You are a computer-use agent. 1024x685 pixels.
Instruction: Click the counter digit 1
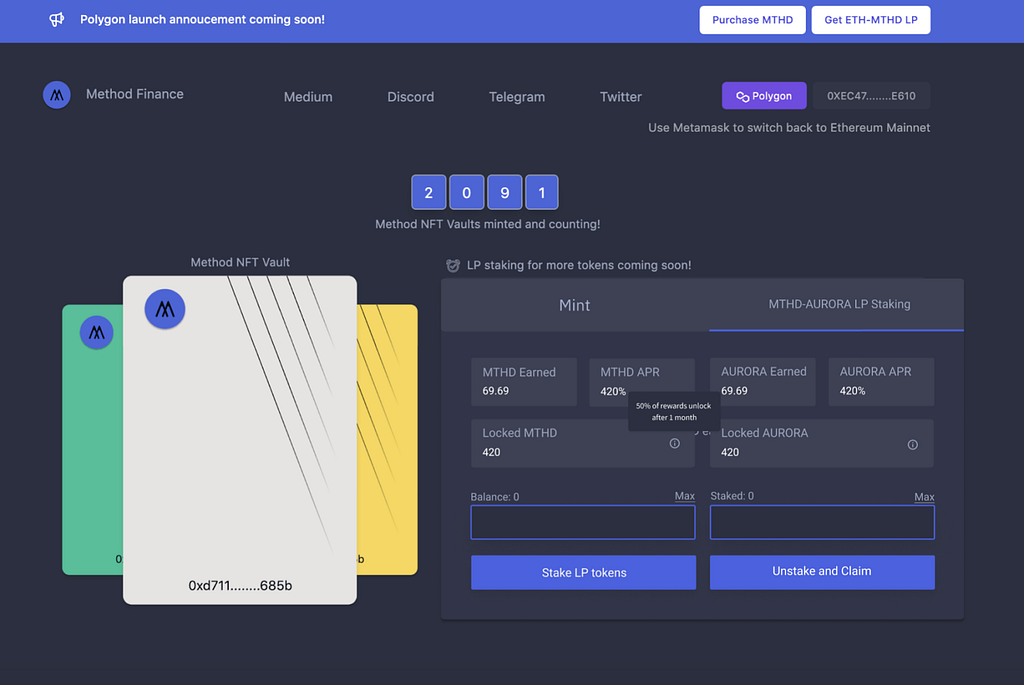point(541,193)
